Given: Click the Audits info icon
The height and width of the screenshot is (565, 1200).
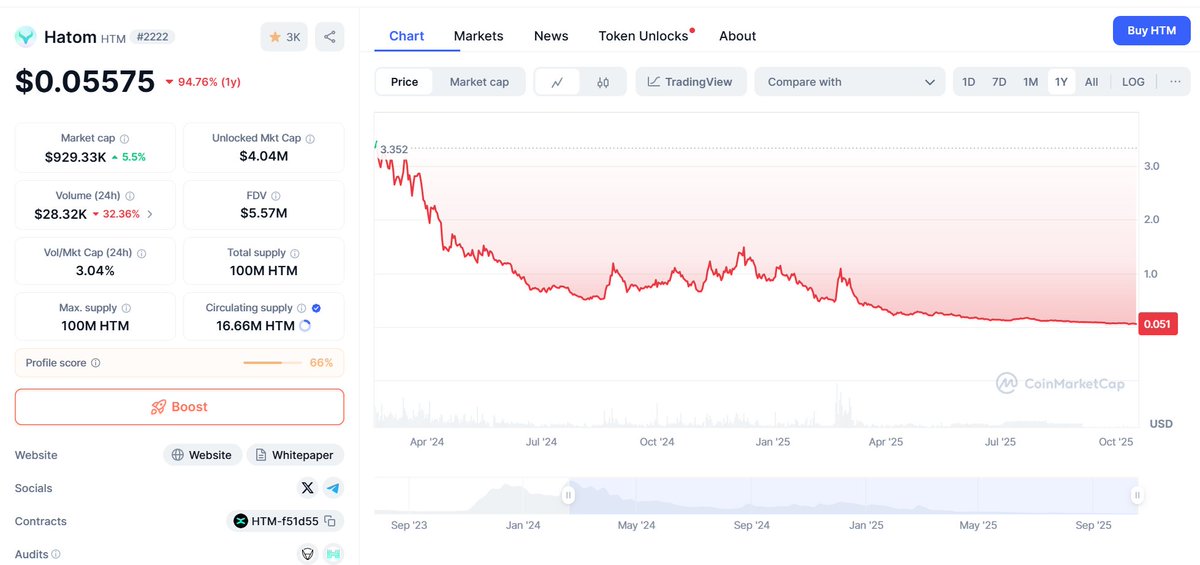Looking at the screenshot, I should point(56,554).
